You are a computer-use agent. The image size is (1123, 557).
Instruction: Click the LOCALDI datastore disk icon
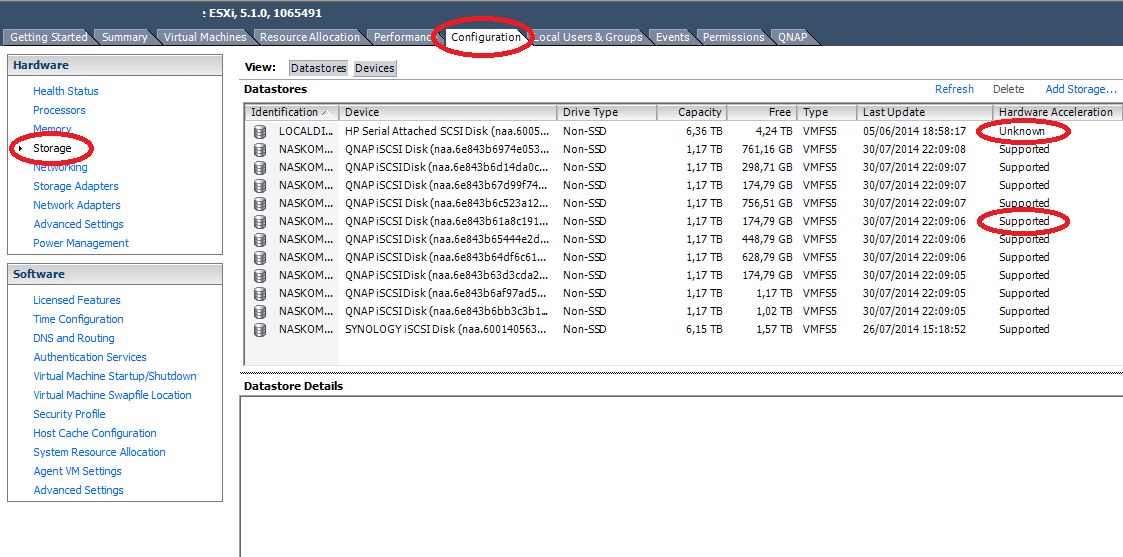[x=260, y=131]
